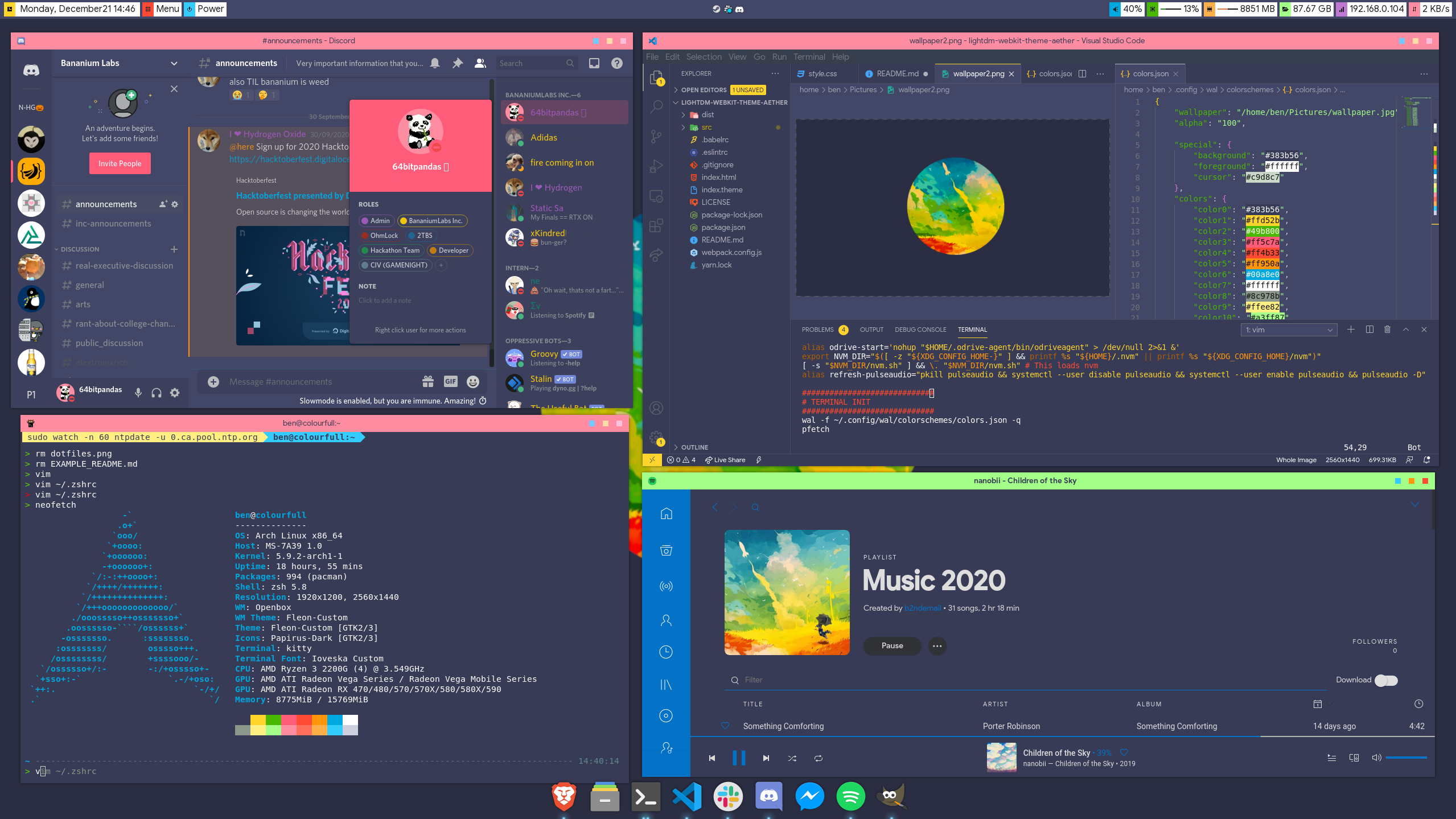Open VS Code Accounts icon
1456x819 pixels.
(x=656, y=408)
